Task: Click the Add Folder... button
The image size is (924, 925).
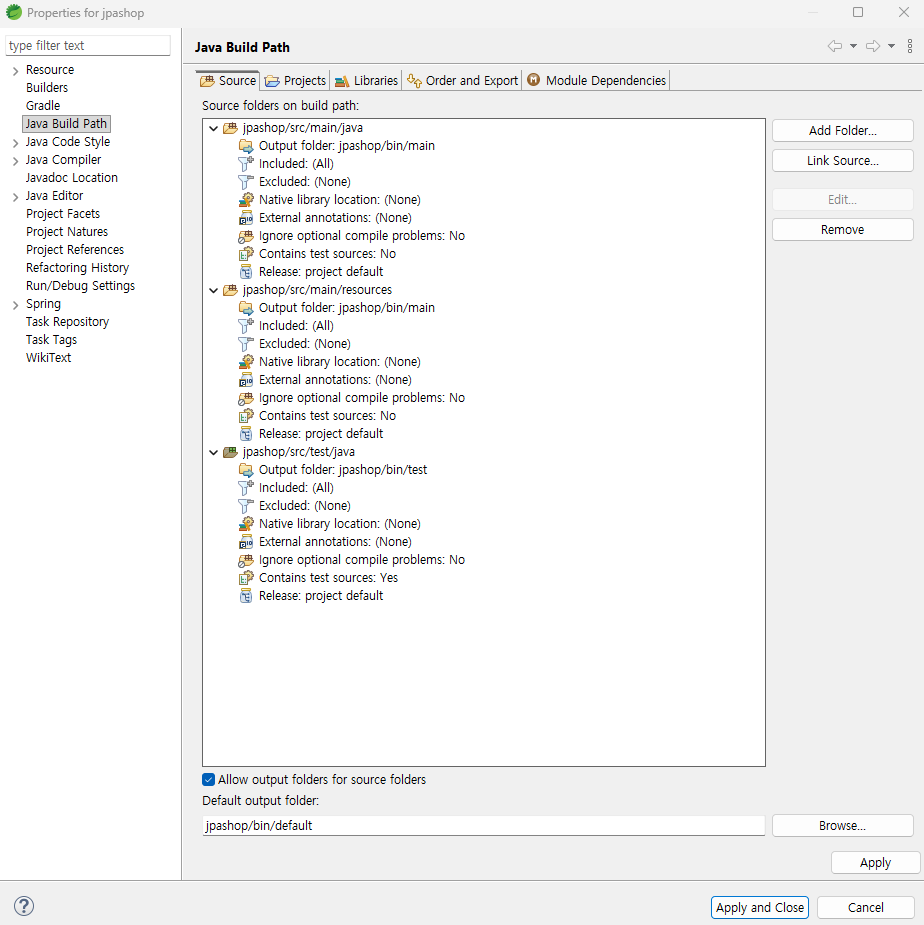Action: click(x=843, y=130)
